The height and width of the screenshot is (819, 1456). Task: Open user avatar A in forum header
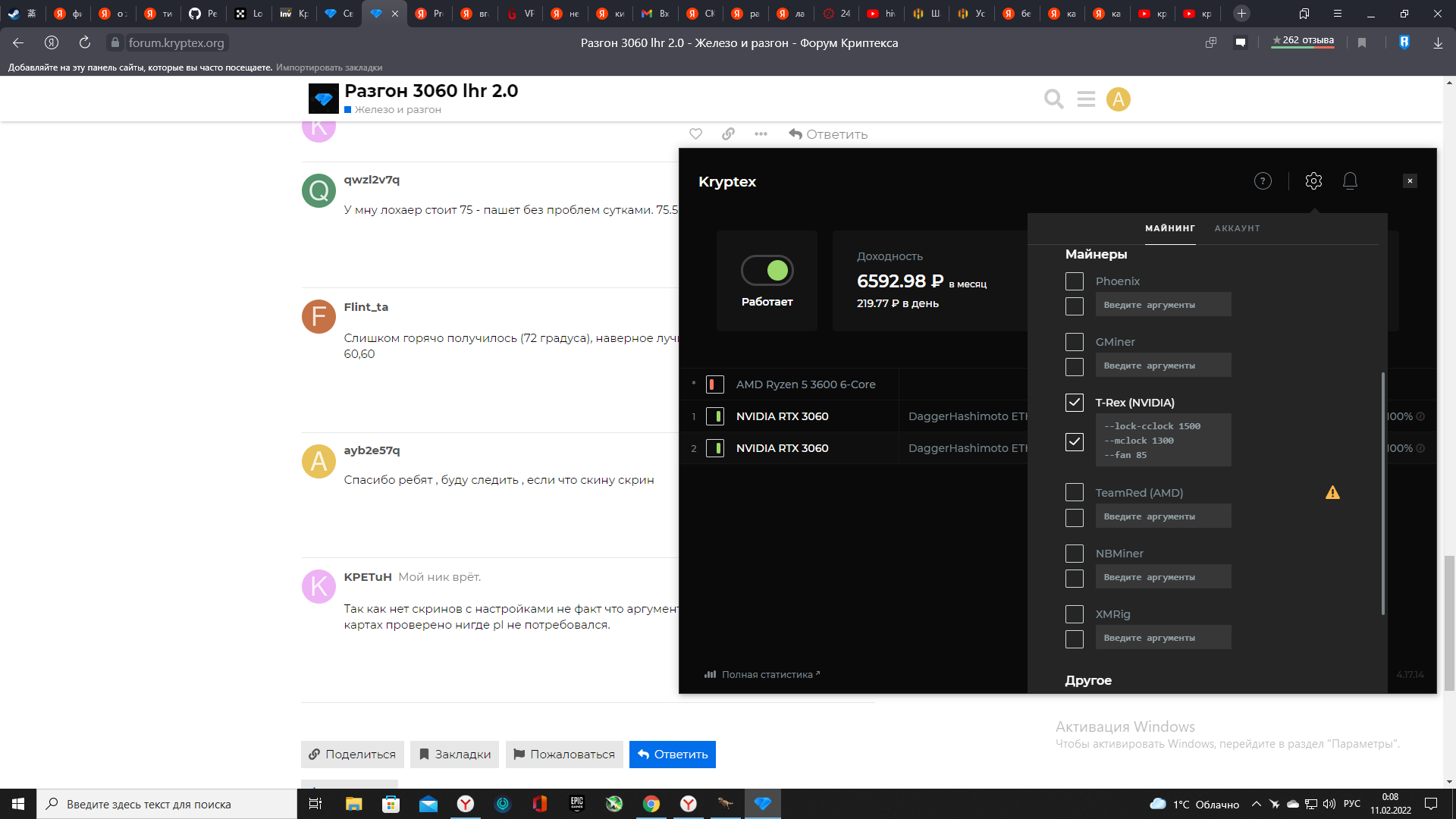(x=1119, y=99)
